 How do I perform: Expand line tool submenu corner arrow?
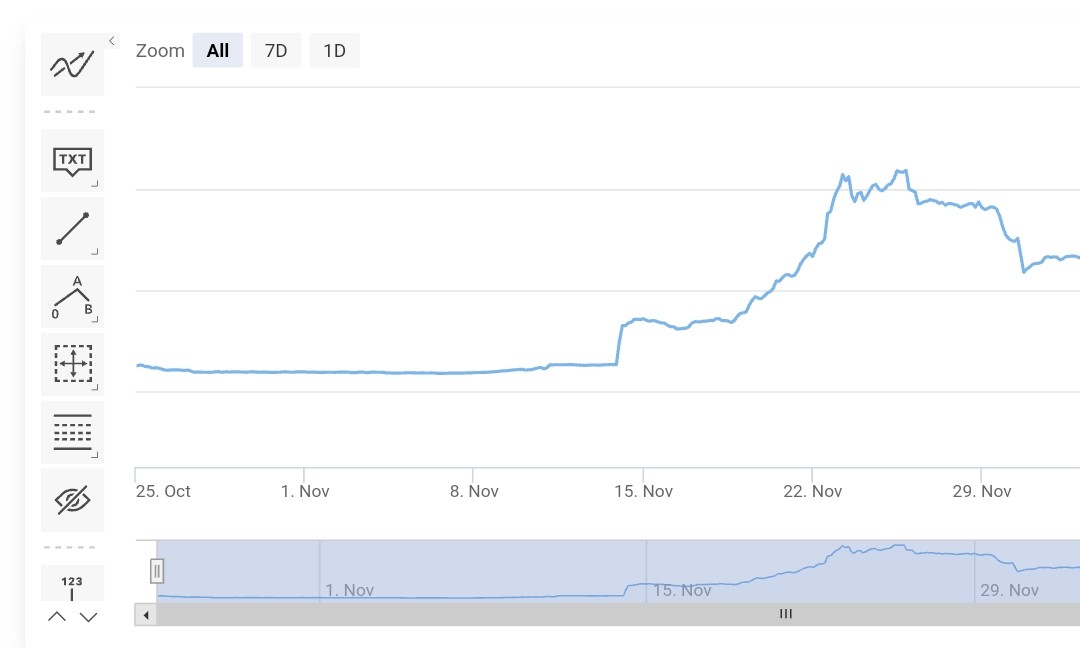coord(95,252)
